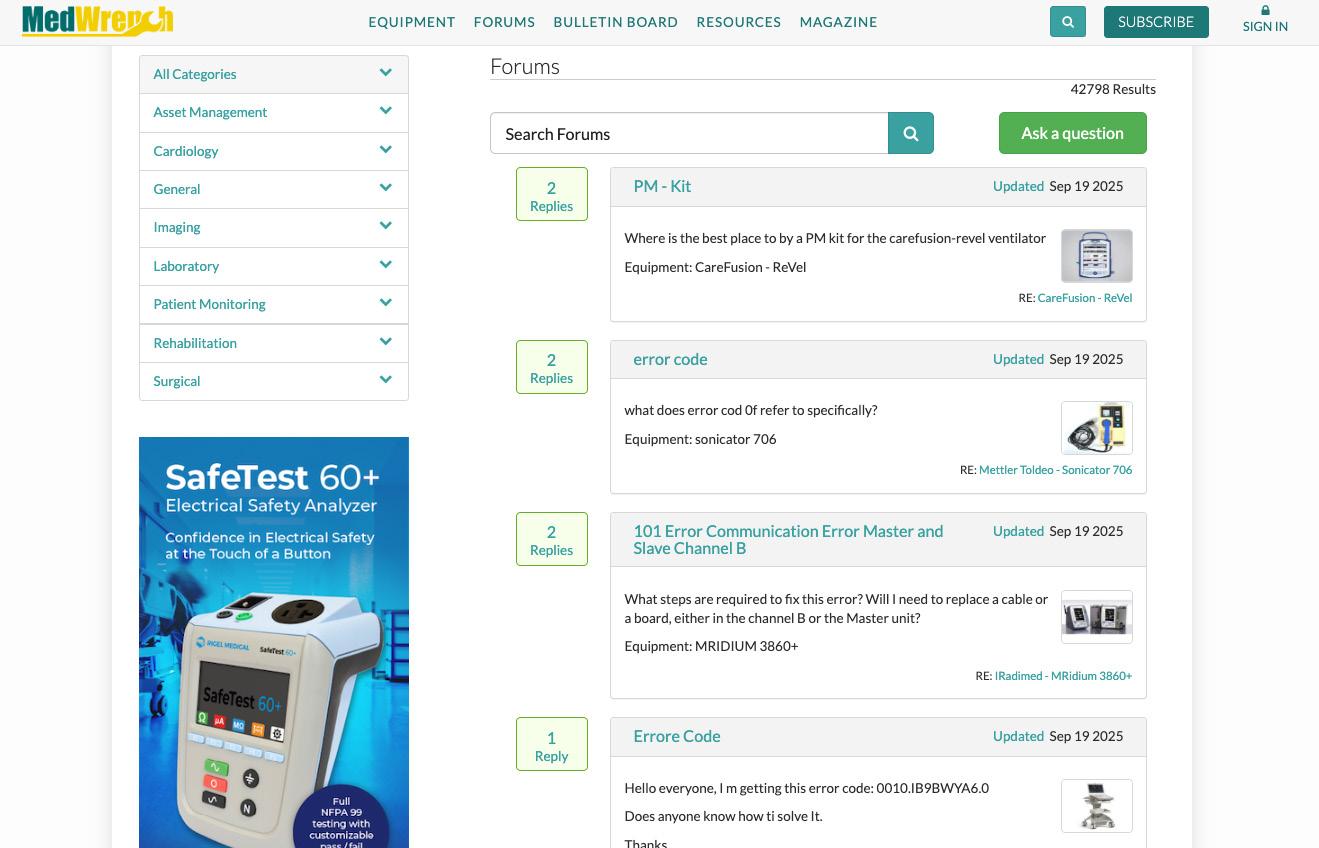1319x848 pixels.
Task: Open the error code forum thread
Action: [670, 359]
